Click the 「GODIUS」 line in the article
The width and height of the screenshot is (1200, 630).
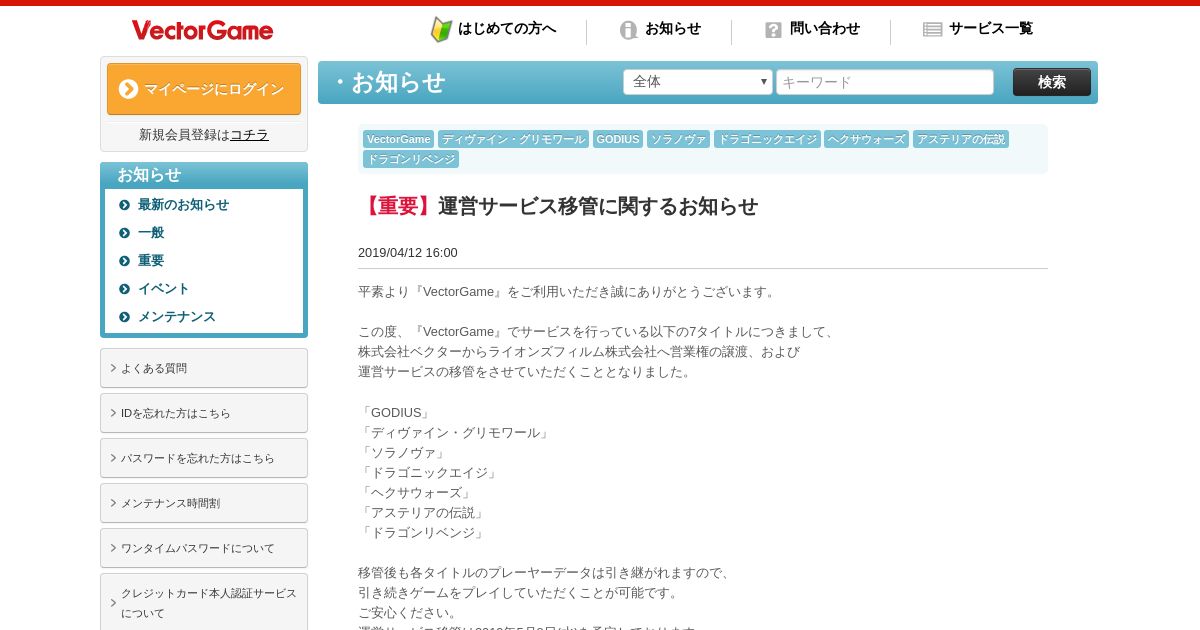[395, 413]
